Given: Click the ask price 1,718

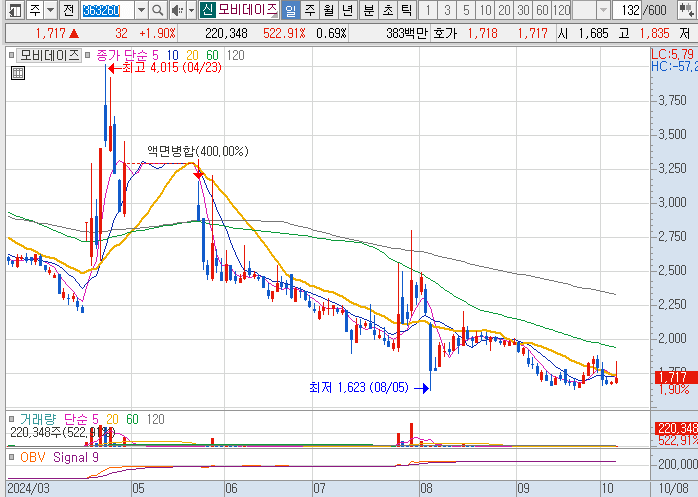Looking at the screenshot, I should coord(483,33).
